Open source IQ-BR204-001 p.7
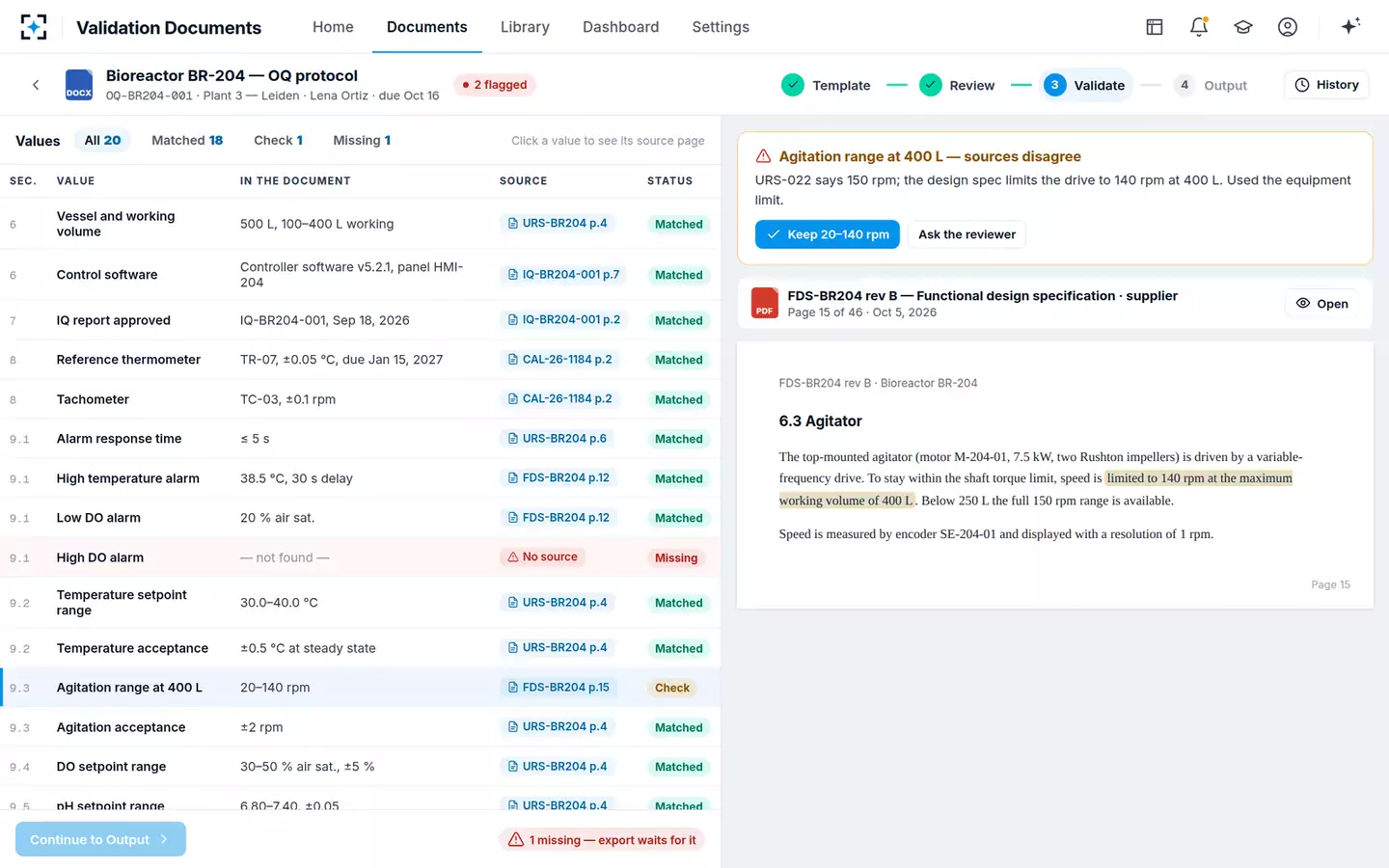This screenshot has height=868, width=1389. (x=563, y=274)
